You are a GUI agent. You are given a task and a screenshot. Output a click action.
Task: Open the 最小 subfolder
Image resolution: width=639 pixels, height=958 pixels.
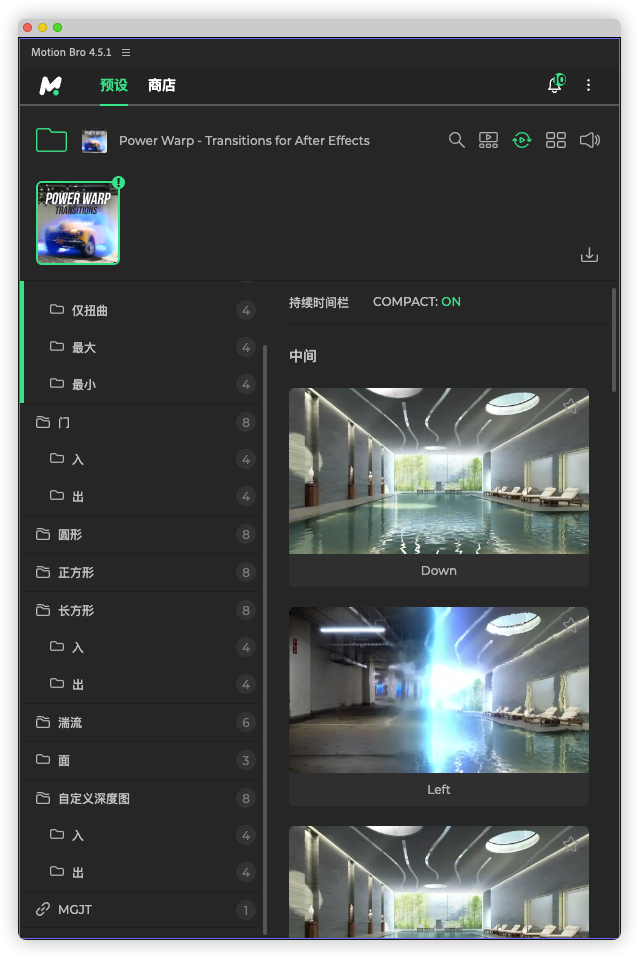click(x=142, y=384)
